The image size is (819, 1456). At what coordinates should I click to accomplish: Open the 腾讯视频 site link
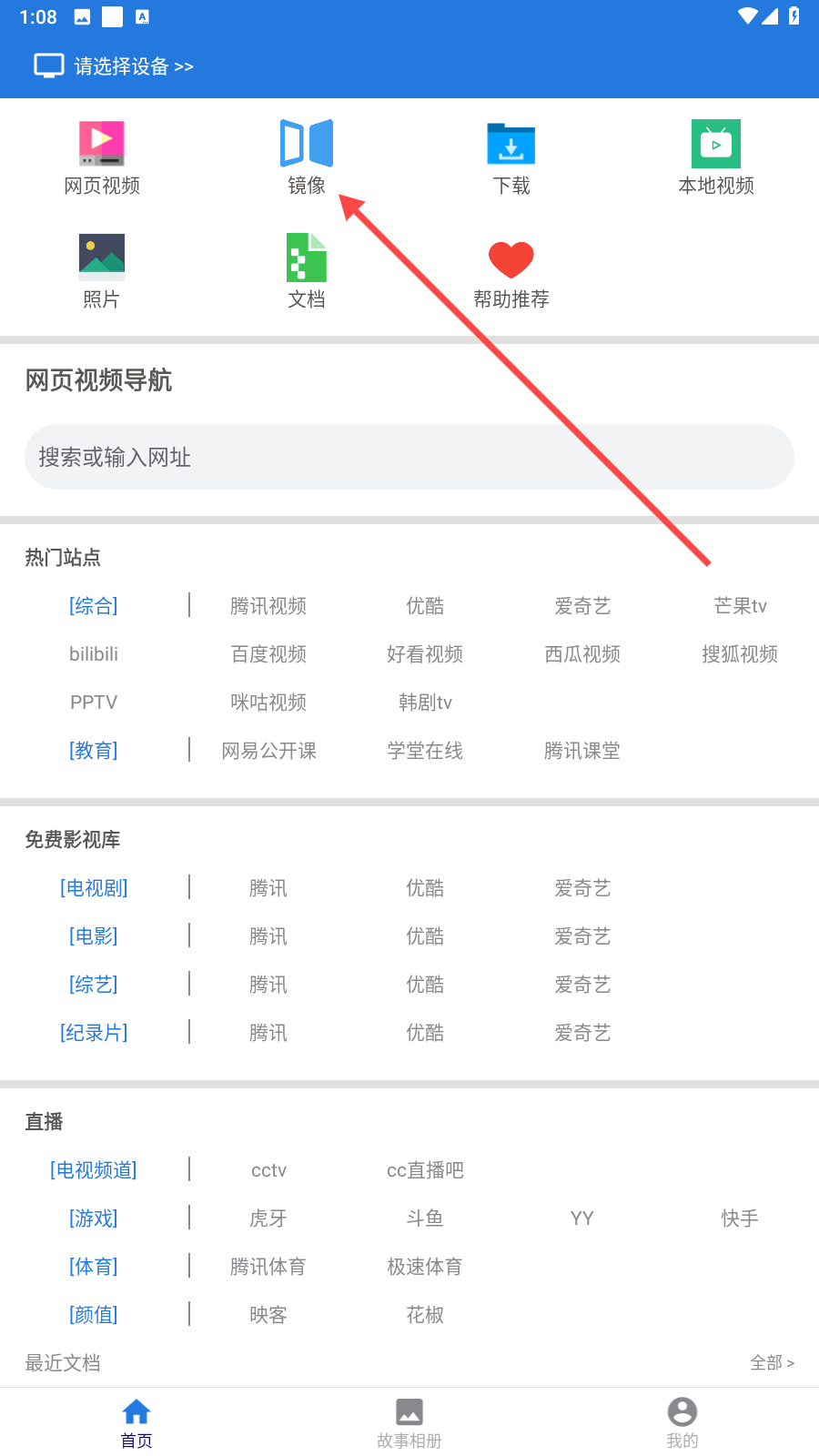click(268, 606)
